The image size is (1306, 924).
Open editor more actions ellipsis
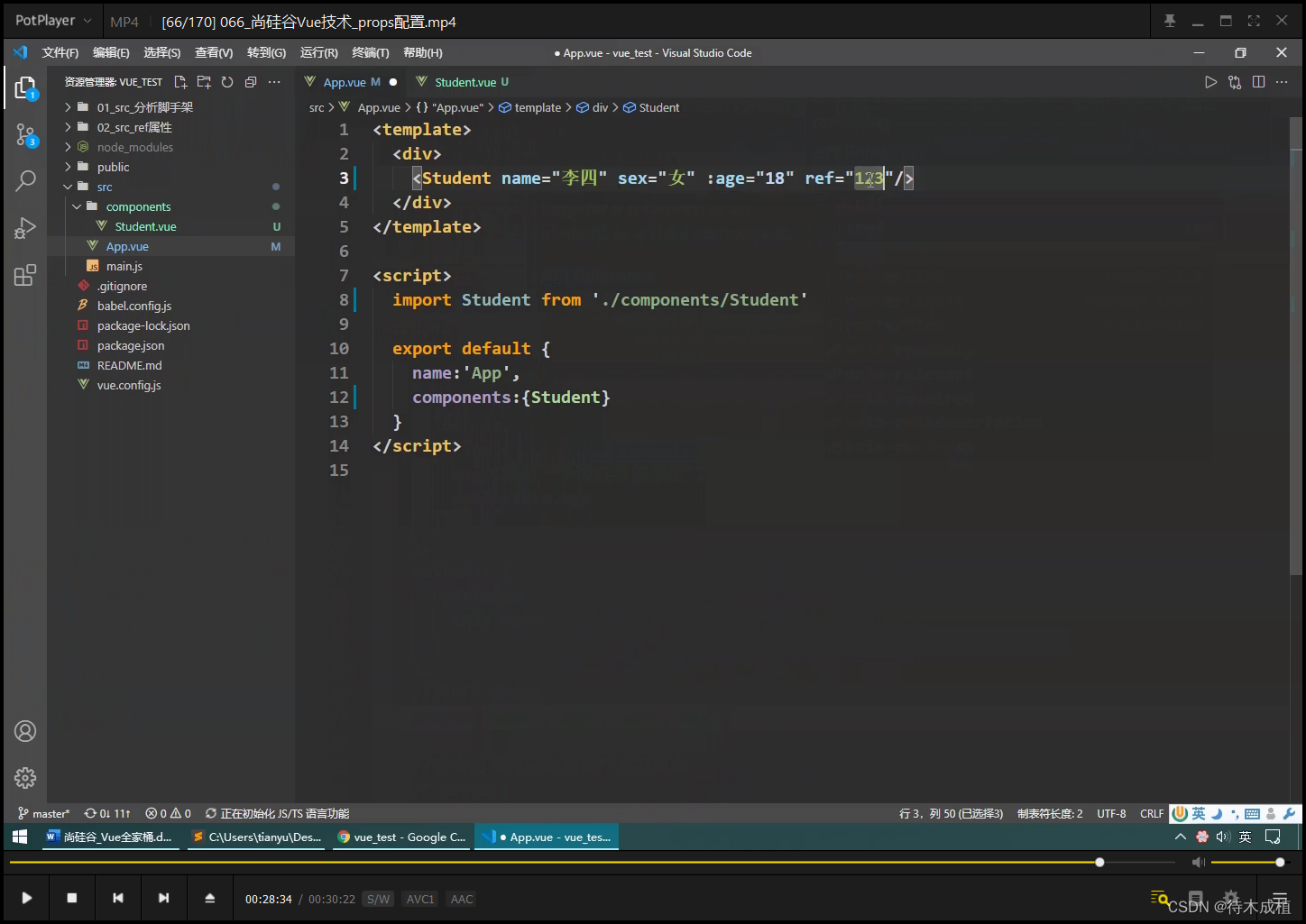point(1282,82)
